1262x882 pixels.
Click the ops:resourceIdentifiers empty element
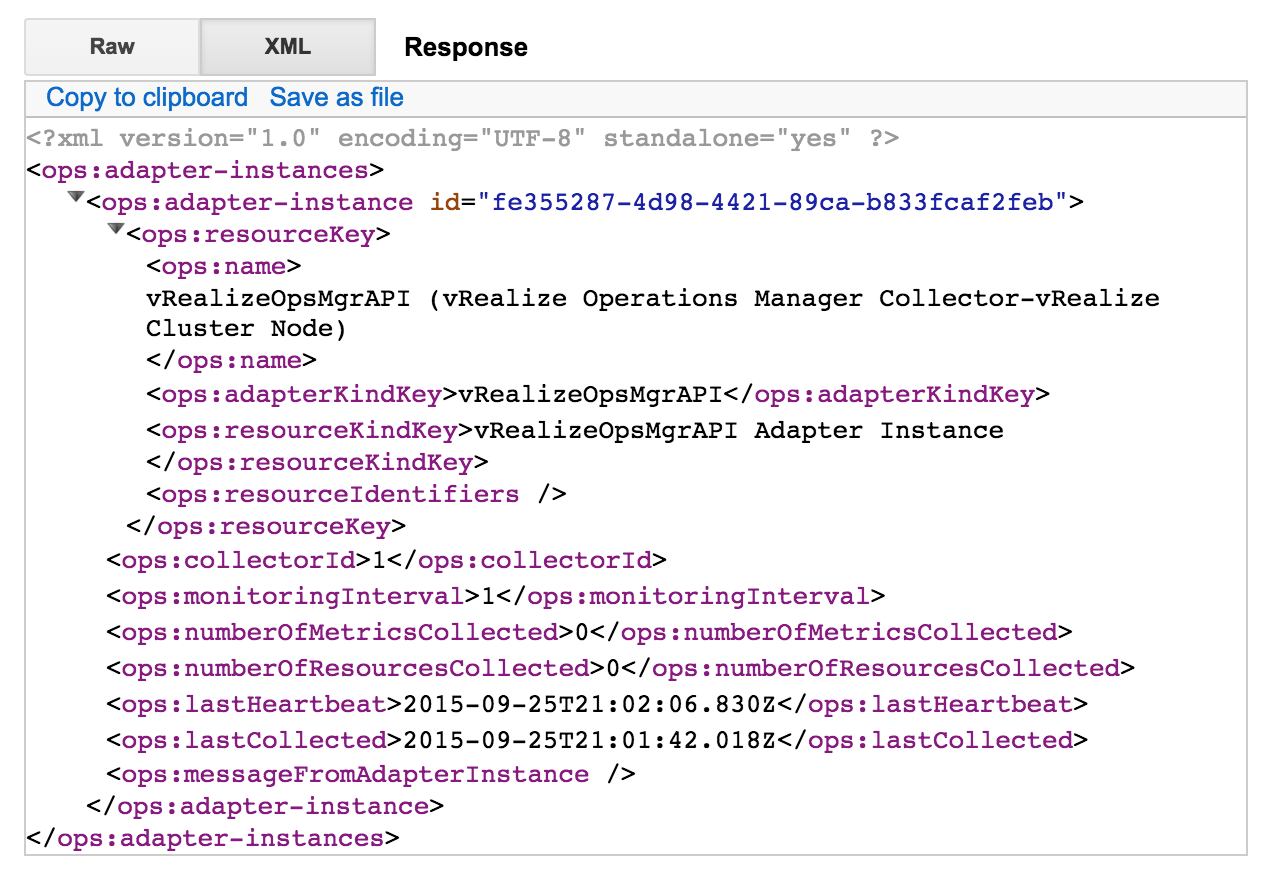356,495
